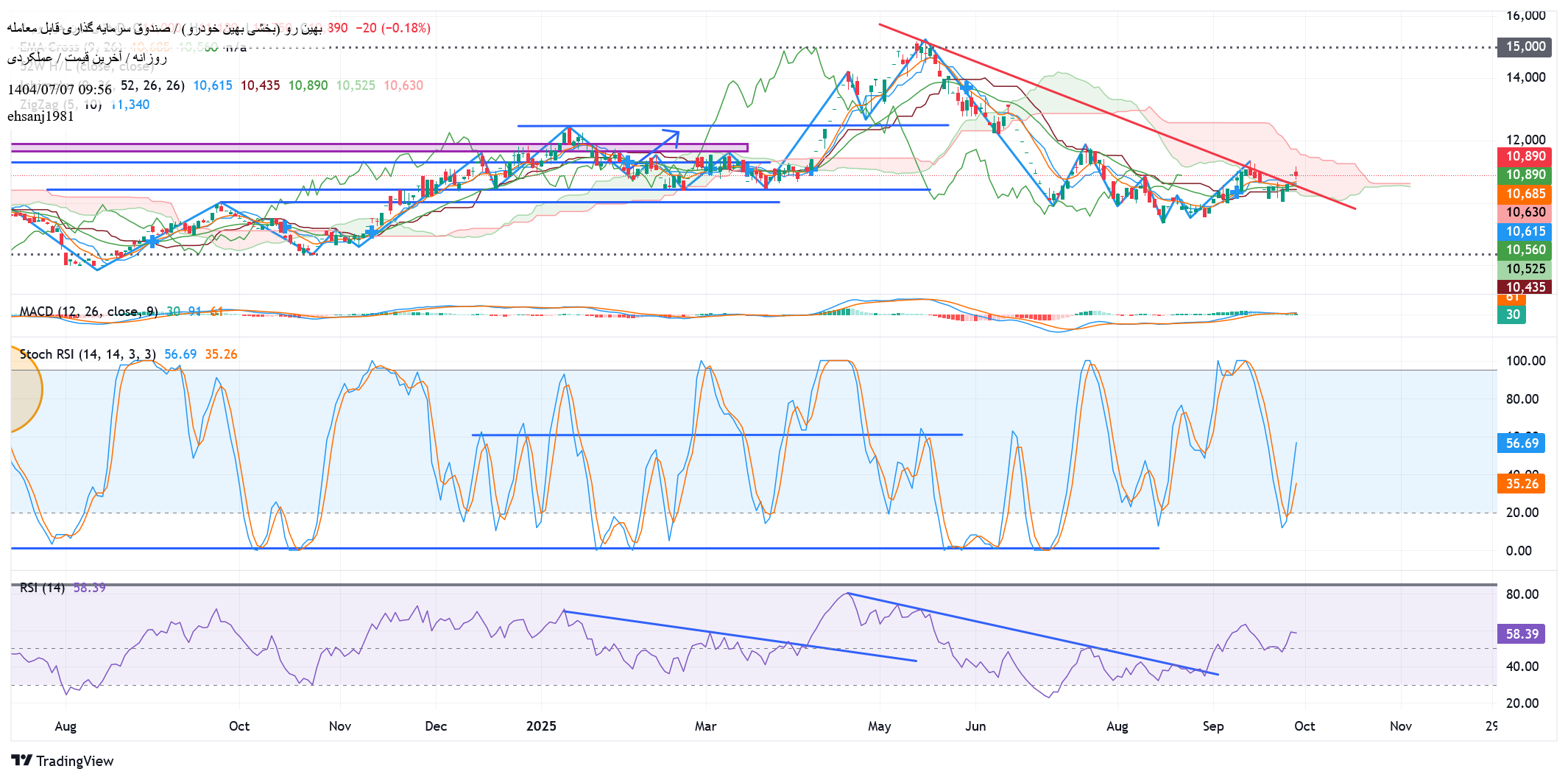The height and width of the screenshot is (780, 1568).
Task: Click the RSI (14) legend title
Action: click(42, 588)
